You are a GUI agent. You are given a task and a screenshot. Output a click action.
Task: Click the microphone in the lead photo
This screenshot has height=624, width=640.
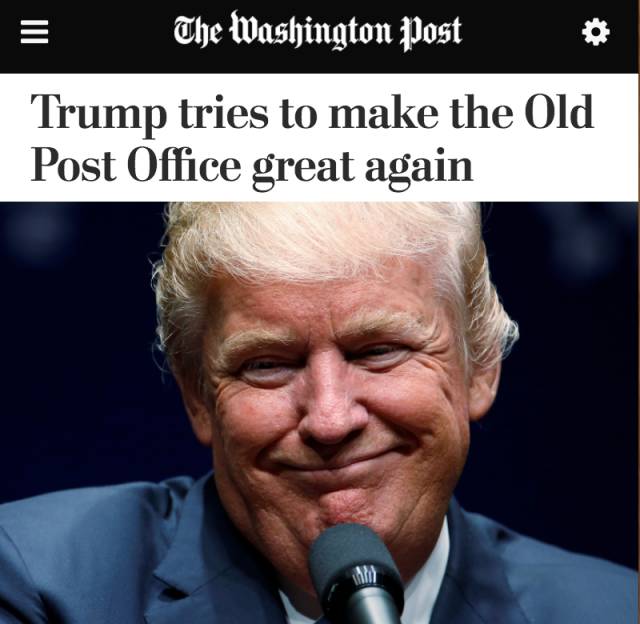pyautogui.click(x=356, y=575)
